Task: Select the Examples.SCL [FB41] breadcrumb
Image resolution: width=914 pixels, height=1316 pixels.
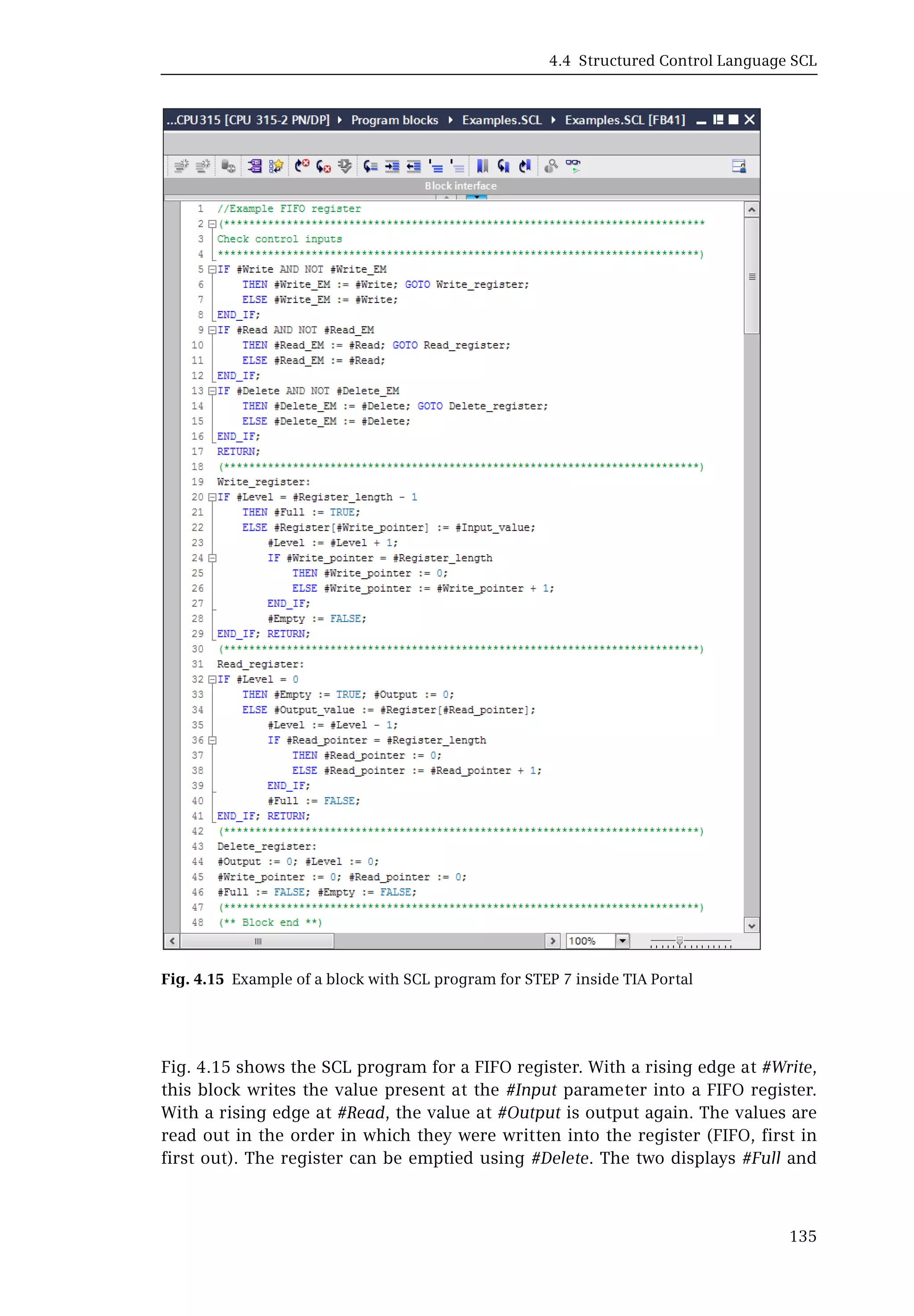Action: pos(625,120)
